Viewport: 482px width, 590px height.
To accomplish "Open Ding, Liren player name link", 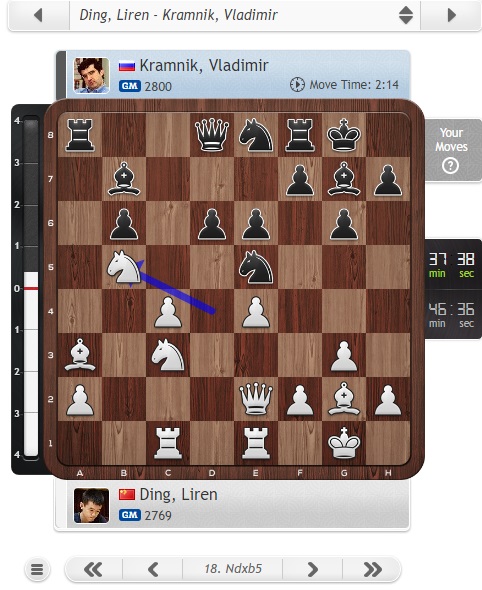I will click(x=178, y=494).
